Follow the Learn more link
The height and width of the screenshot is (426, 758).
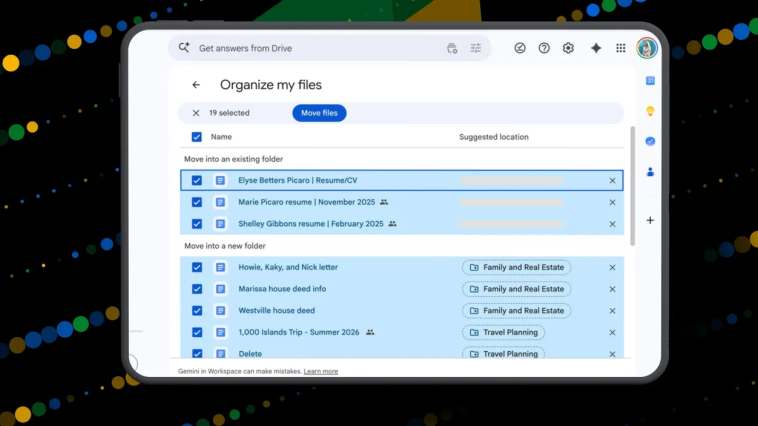[x=321, y=371]
